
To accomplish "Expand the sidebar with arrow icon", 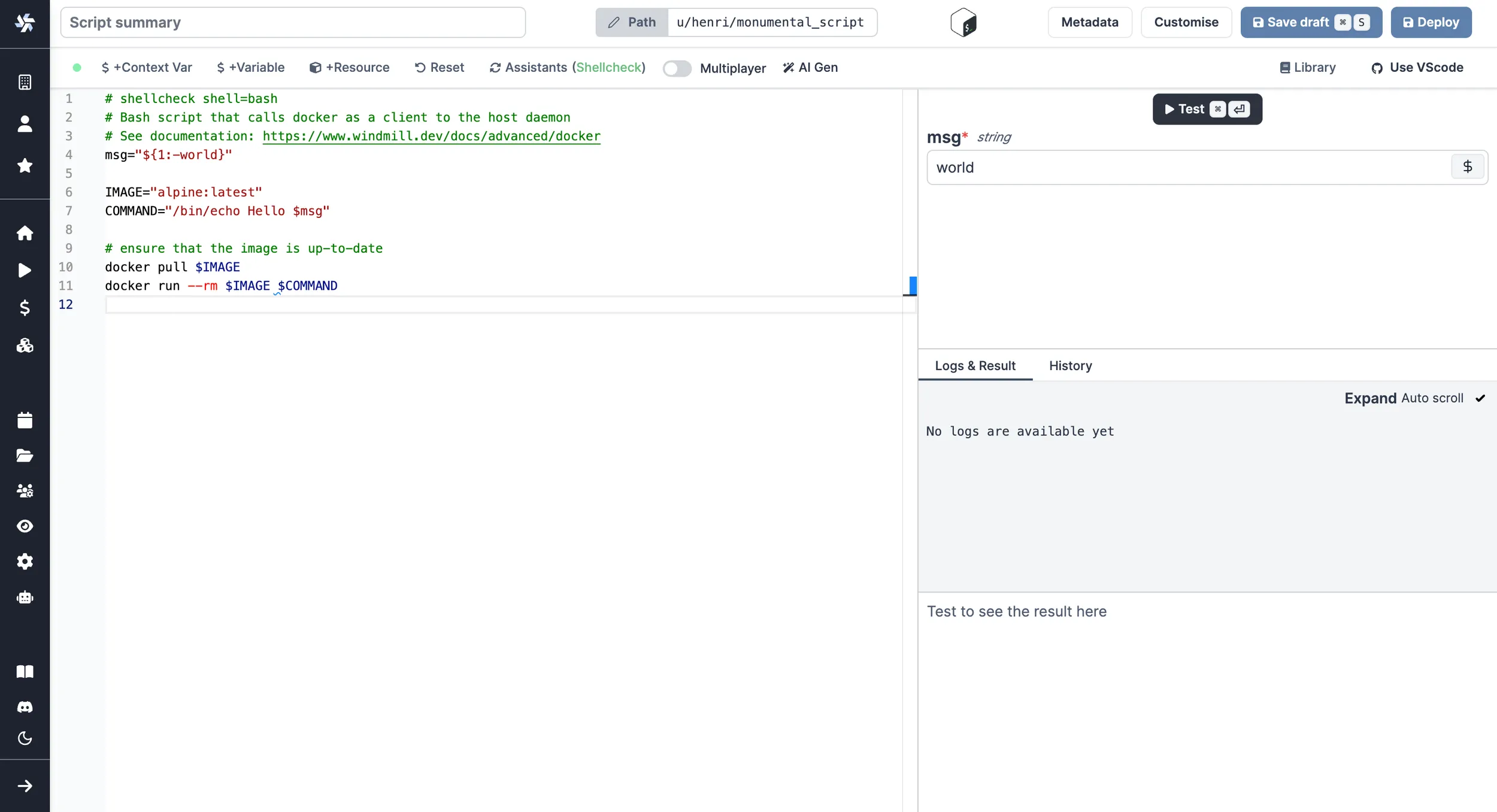I will 25,786.
